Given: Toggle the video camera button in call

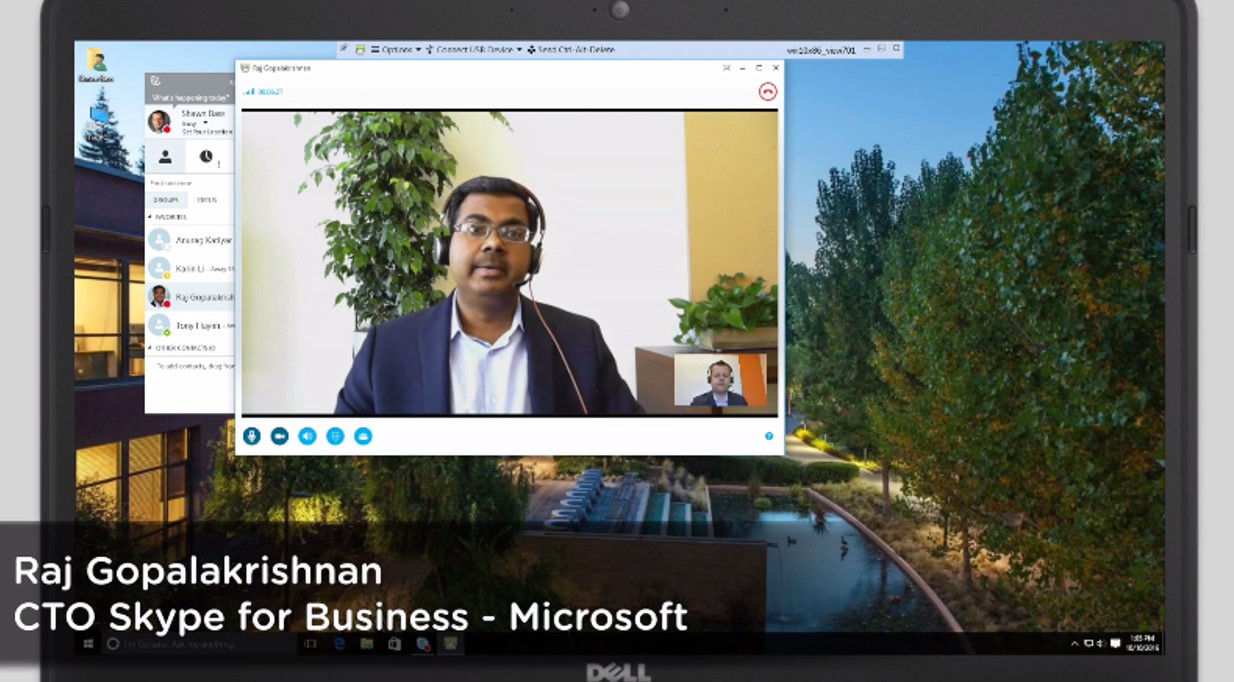Looking at the screenshot, I should (x=279, y=436).
